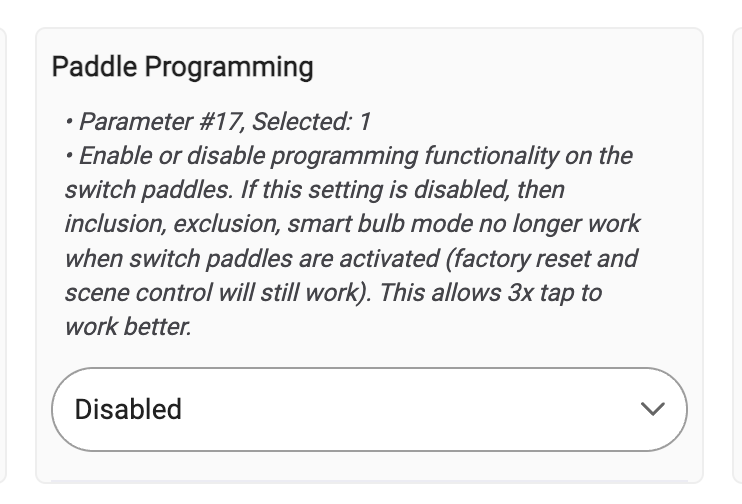Click the word Programming in the heading
The image size is (742, 504).
click(229, 67)
